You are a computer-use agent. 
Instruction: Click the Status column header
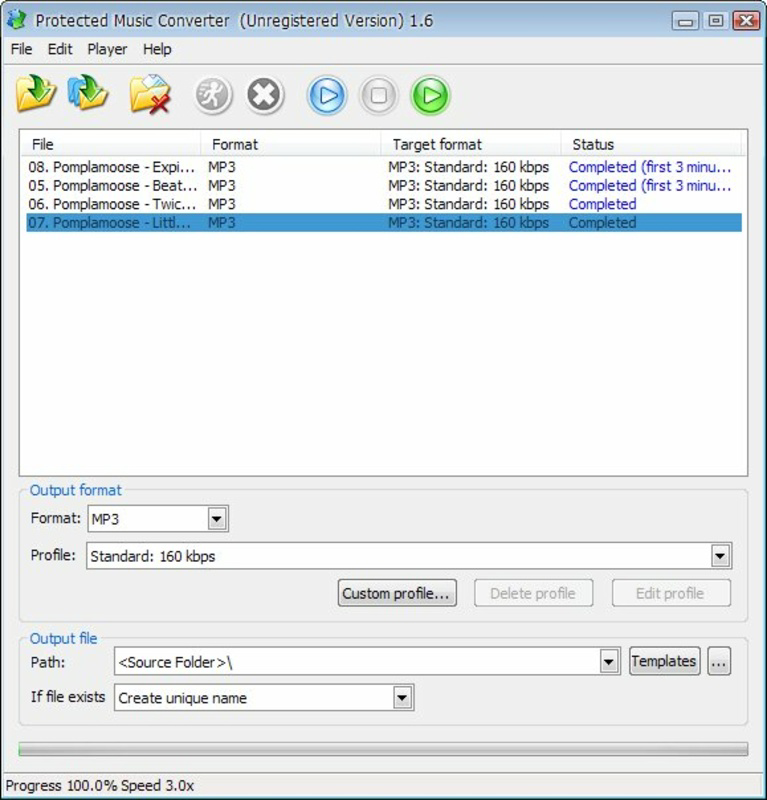(x=651, y=144)
